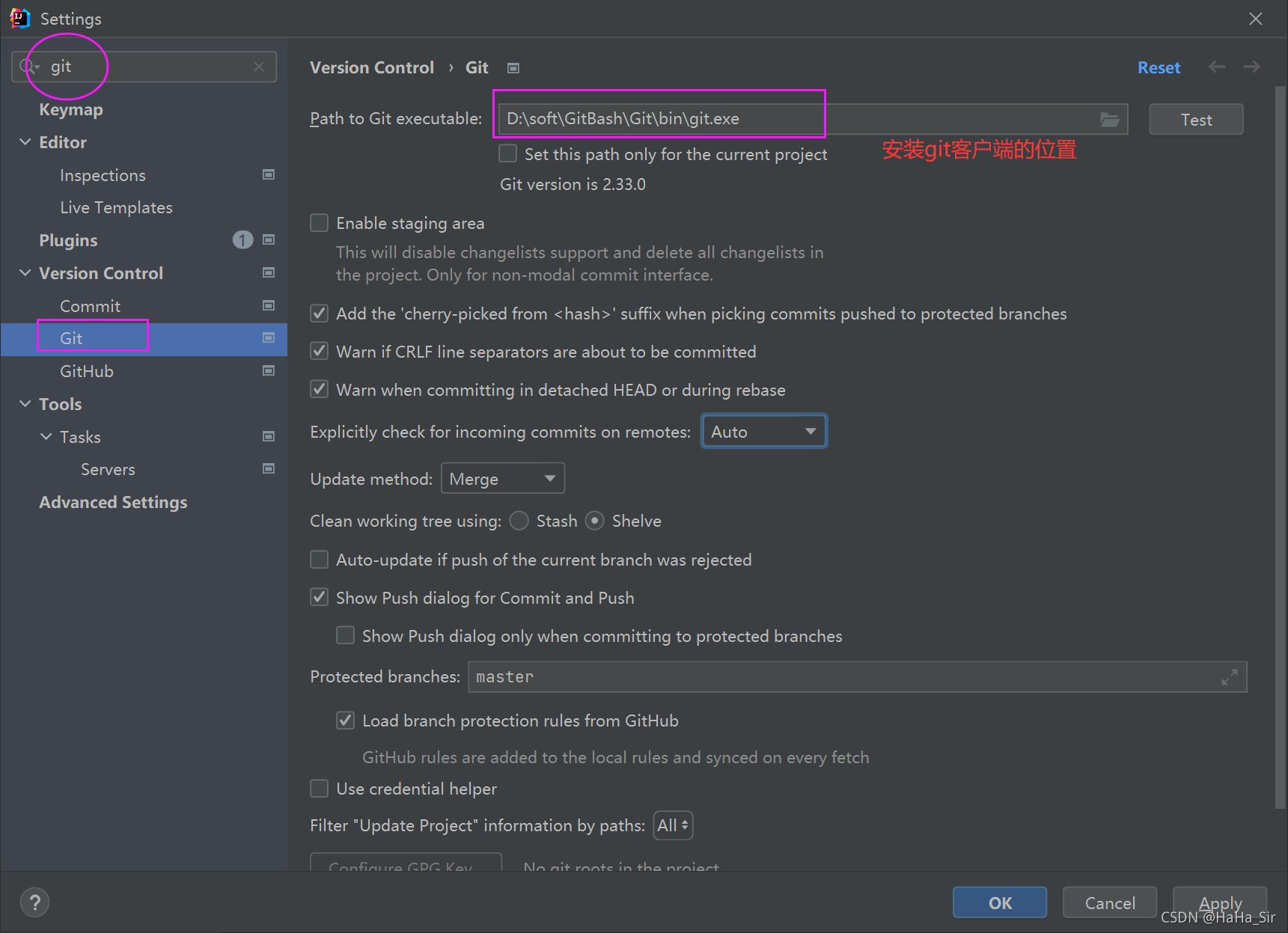The image size is (1288, 933).
Task: Click the Test button for Git path
Action: tap(1196, 120)
